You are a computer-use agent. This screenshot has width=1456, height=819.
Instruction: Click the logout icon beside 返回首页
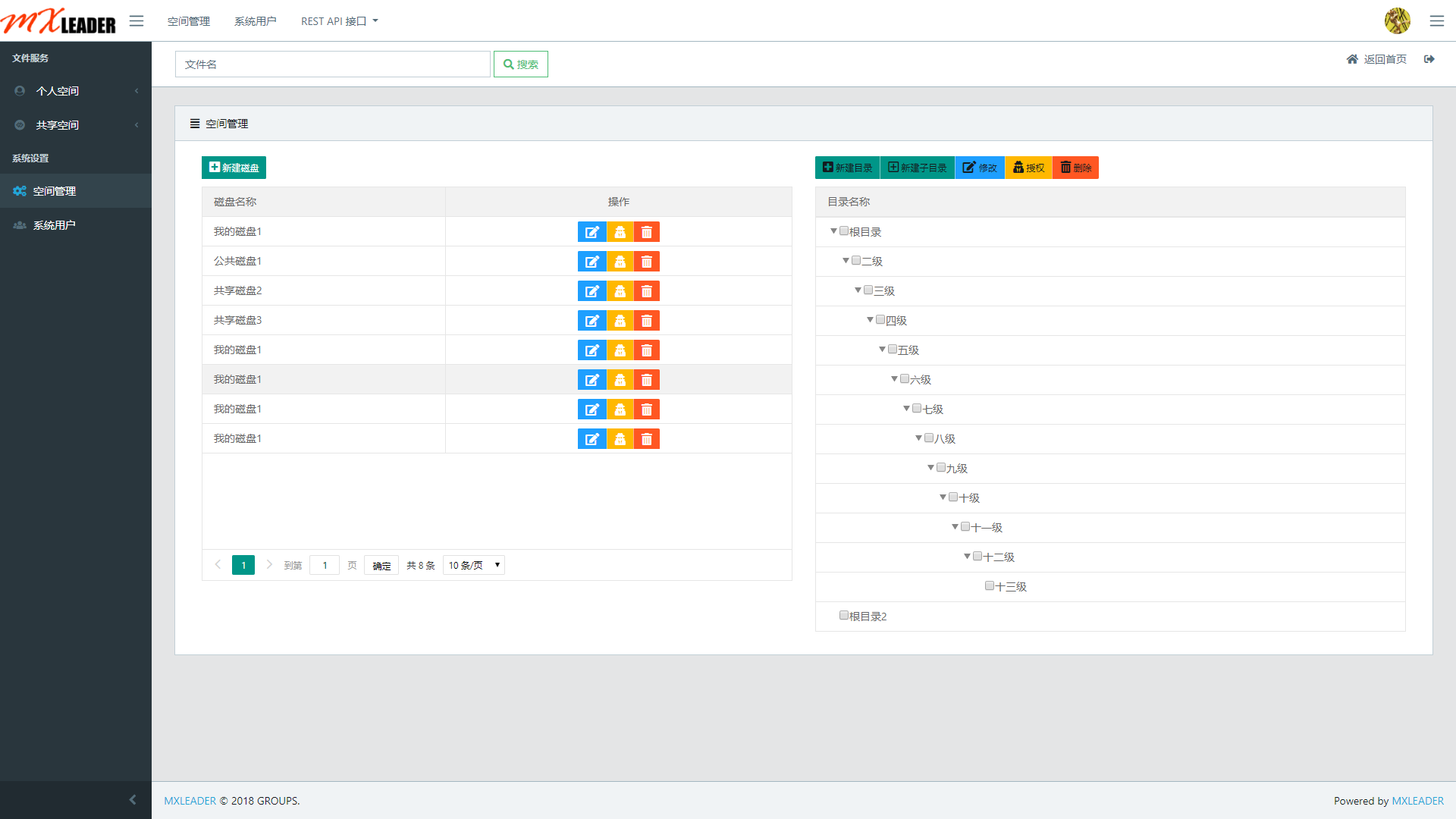point(1429,59)
